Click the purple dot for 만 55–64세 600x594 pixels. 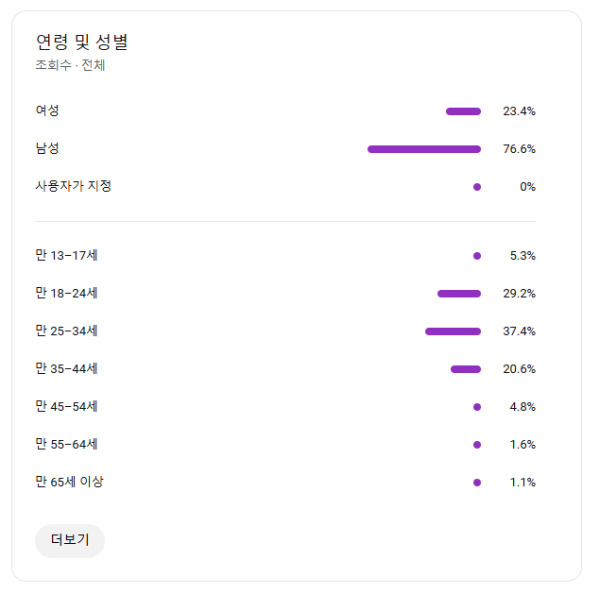click(x=477, y=445)
